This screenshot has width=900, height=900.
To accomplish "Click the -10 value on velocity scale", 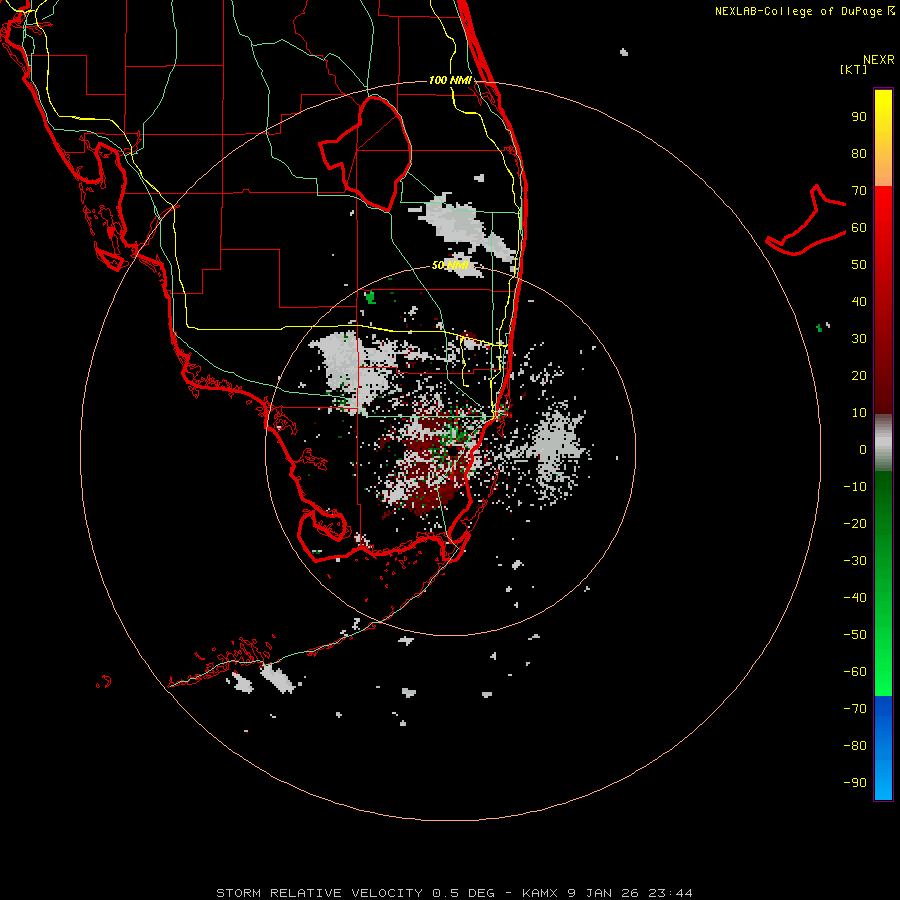I will 855,487.
